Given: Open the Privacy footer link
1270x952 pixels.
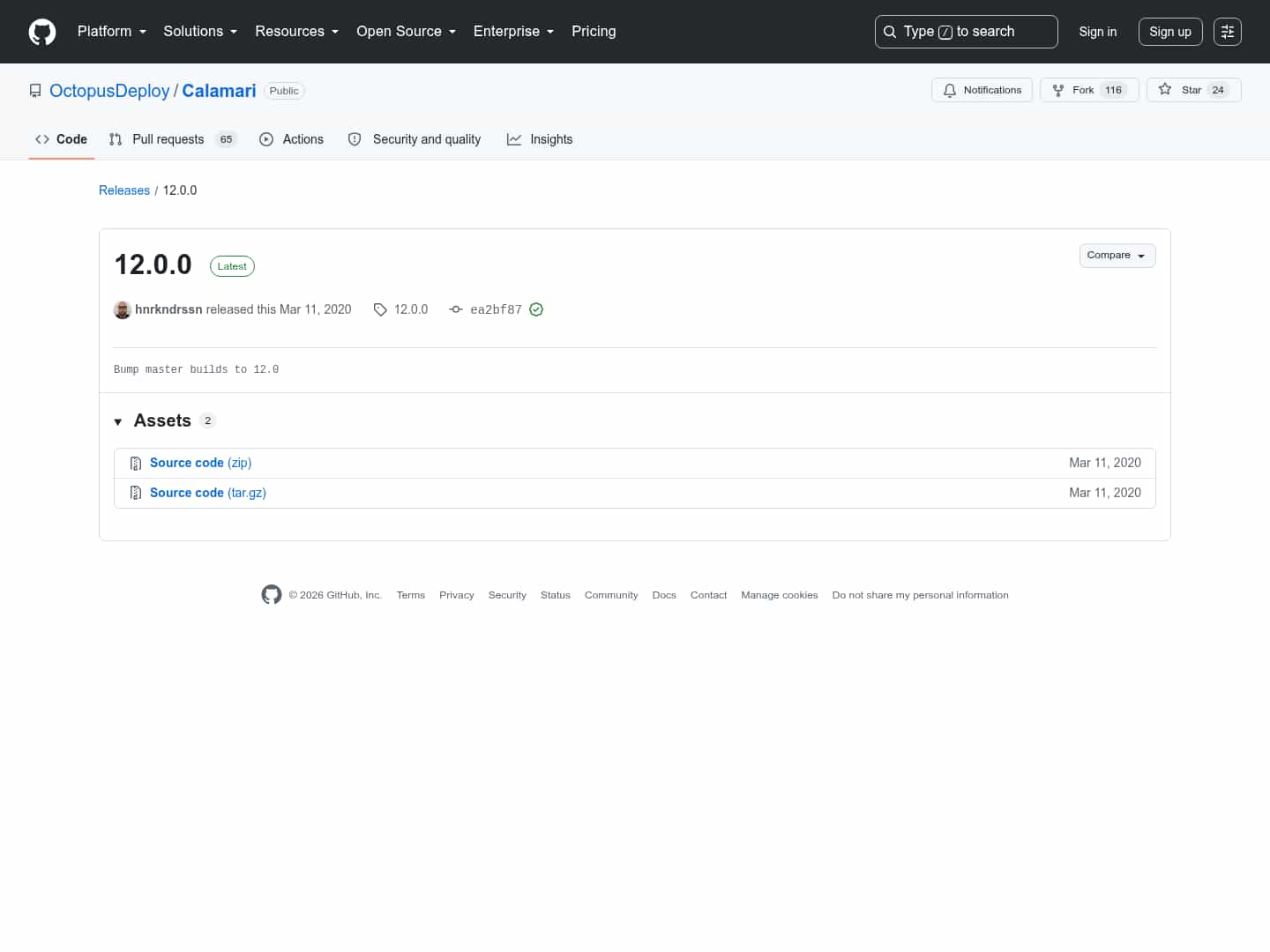Looking at the screenshot, I should (x=457, y=595).
